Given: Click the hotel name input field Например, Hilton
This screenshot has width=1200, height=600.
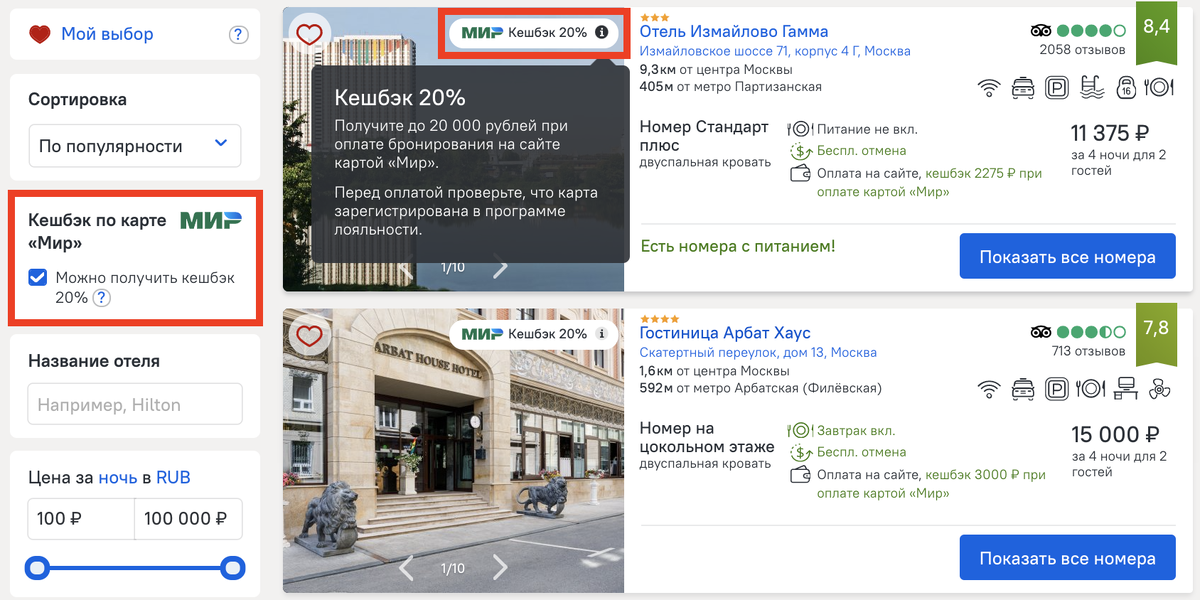Looking at the screenshot, I should pyautogui.click(x=135, y=403).
